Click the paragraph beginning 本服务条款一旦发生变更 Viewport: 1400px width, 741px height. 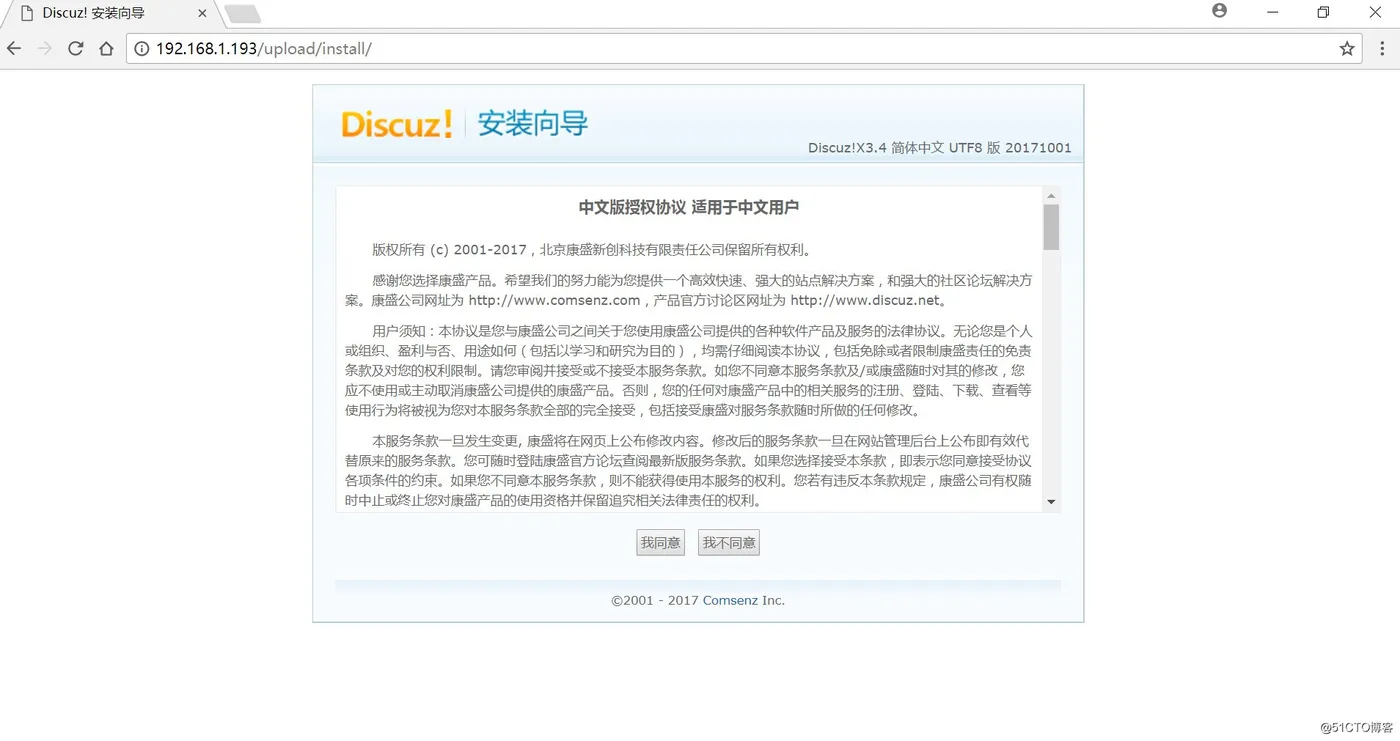pyautogui.click(x=689, y=471)
